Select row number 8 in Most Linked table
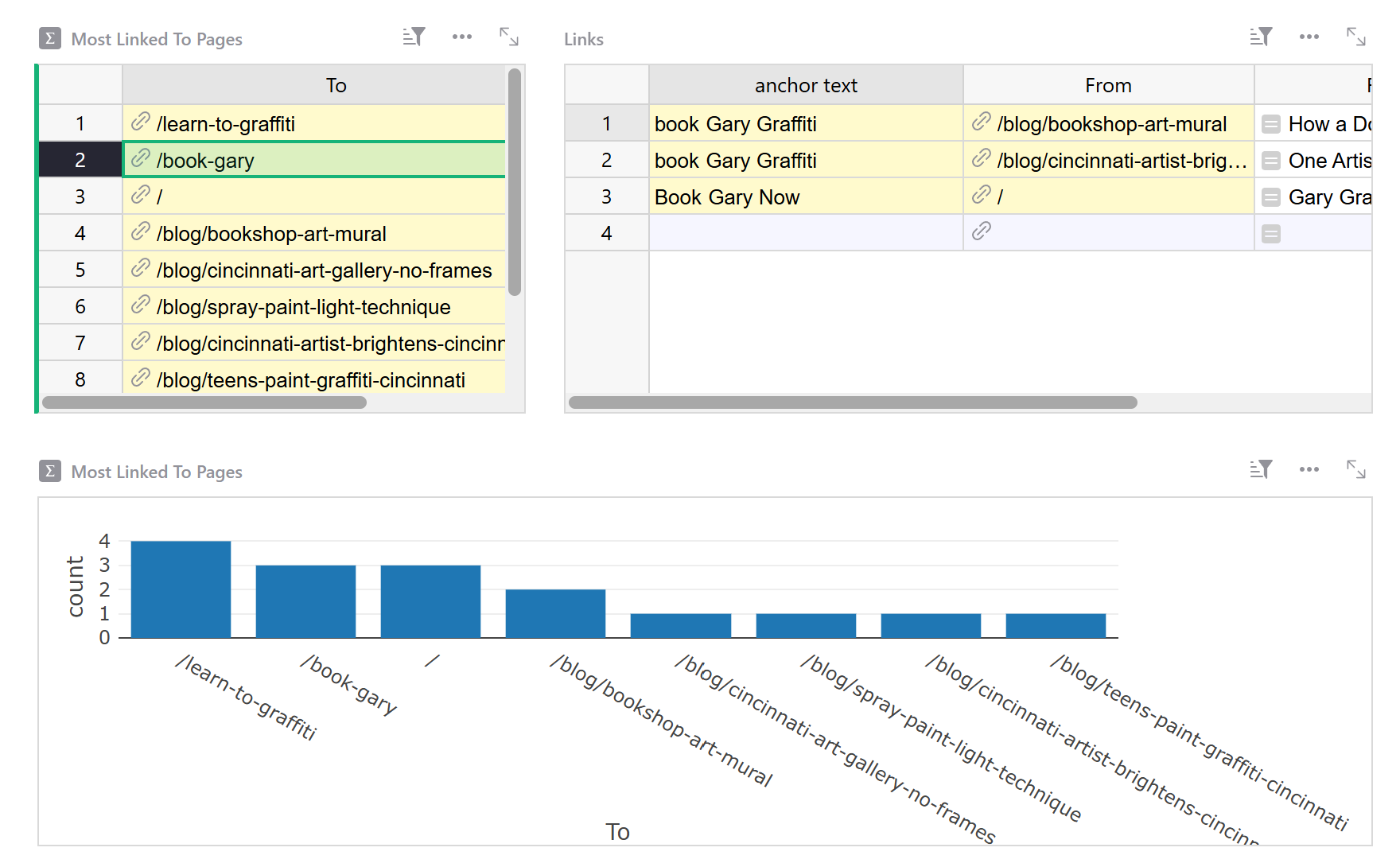 click(x=80, y=379)
